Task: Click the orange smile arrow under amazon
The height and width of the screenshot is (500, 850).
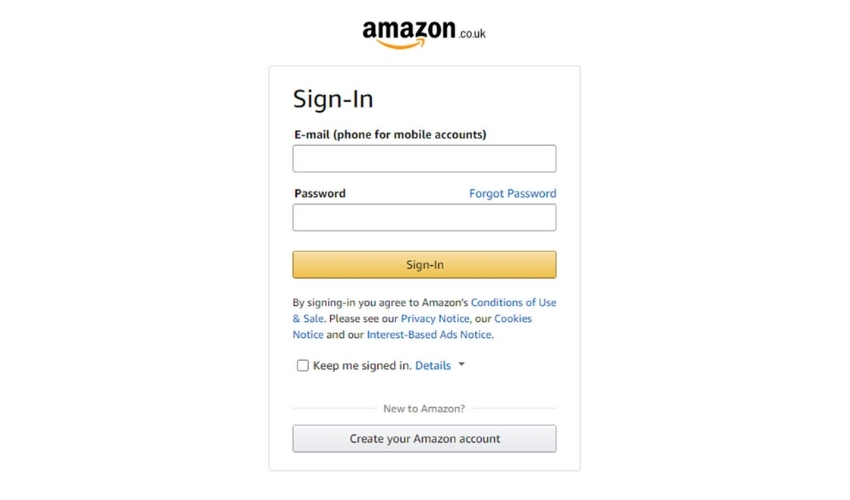Action: (x=401, y=44)
